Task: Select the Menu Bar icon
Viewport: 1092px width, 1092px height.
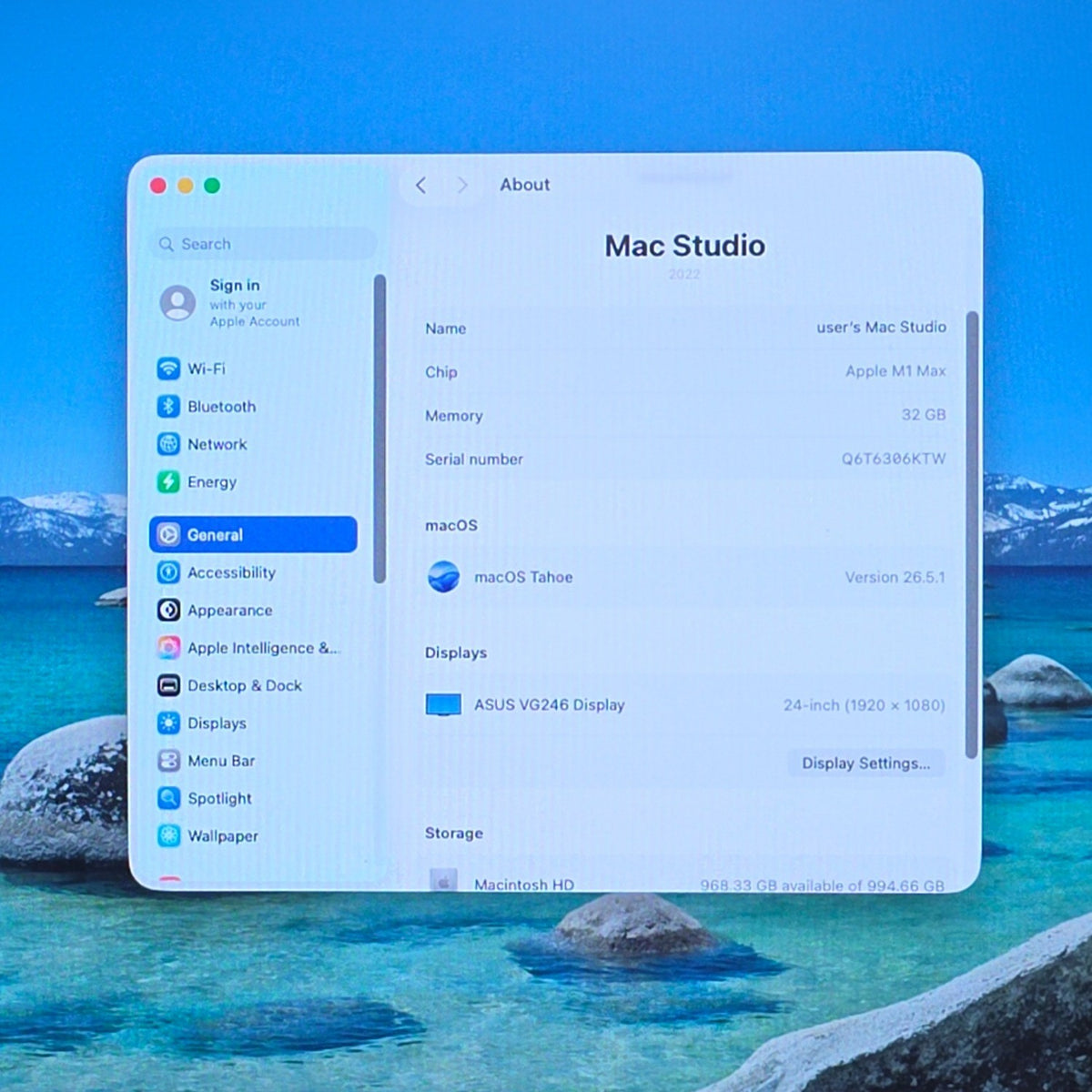Action: (168, 761)
